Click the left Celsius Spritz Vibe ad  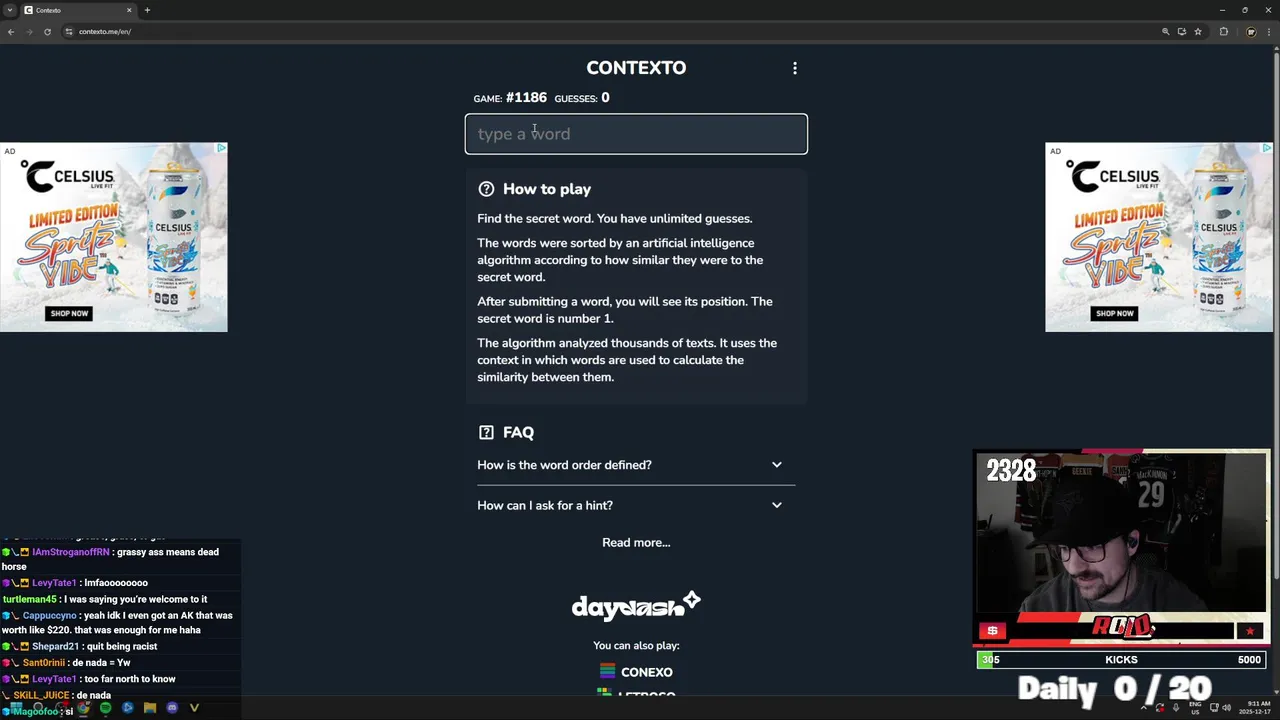coord(113,237)
